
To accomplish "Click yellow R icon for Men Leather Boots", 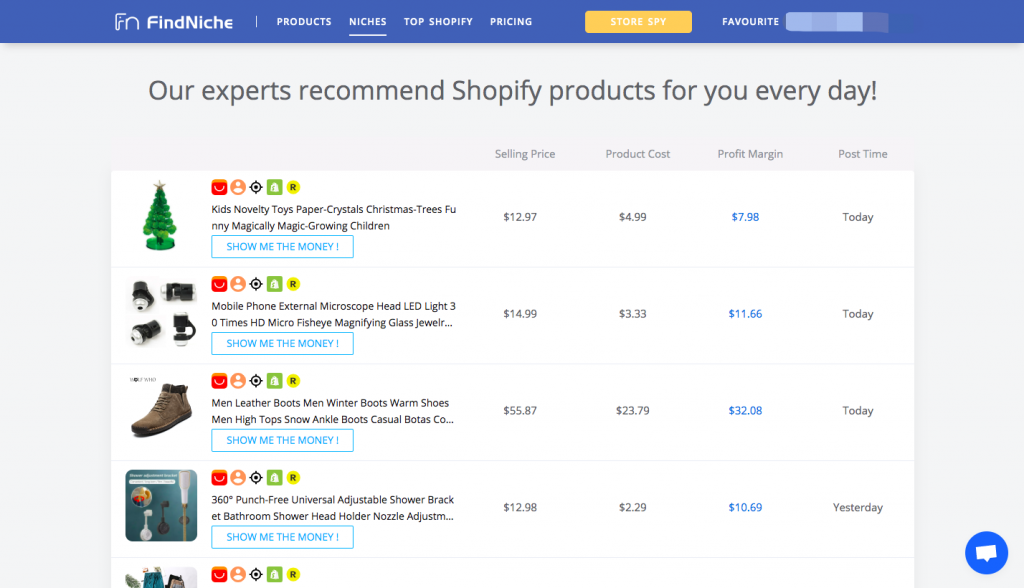I will tap(293, 381).
